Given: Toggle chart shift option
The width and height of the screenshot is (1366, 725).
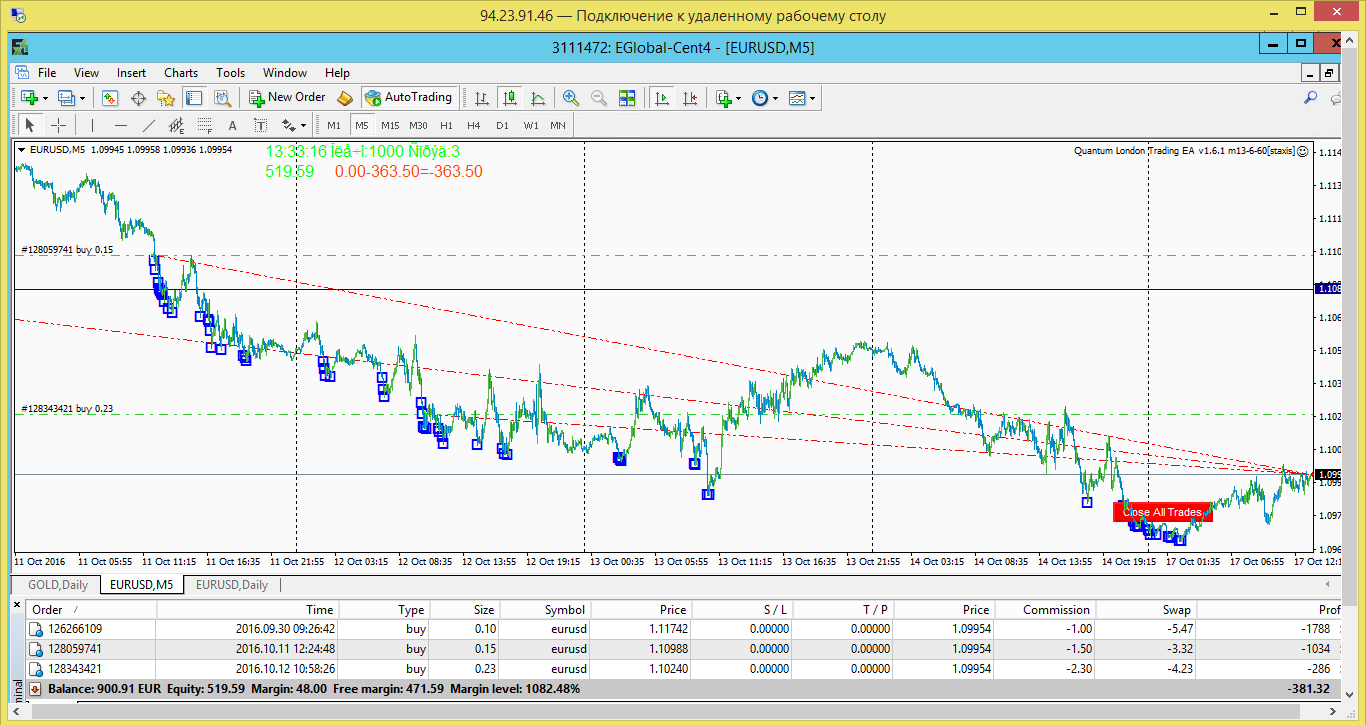Looking at the screenshot, I should tap(690, 98).
